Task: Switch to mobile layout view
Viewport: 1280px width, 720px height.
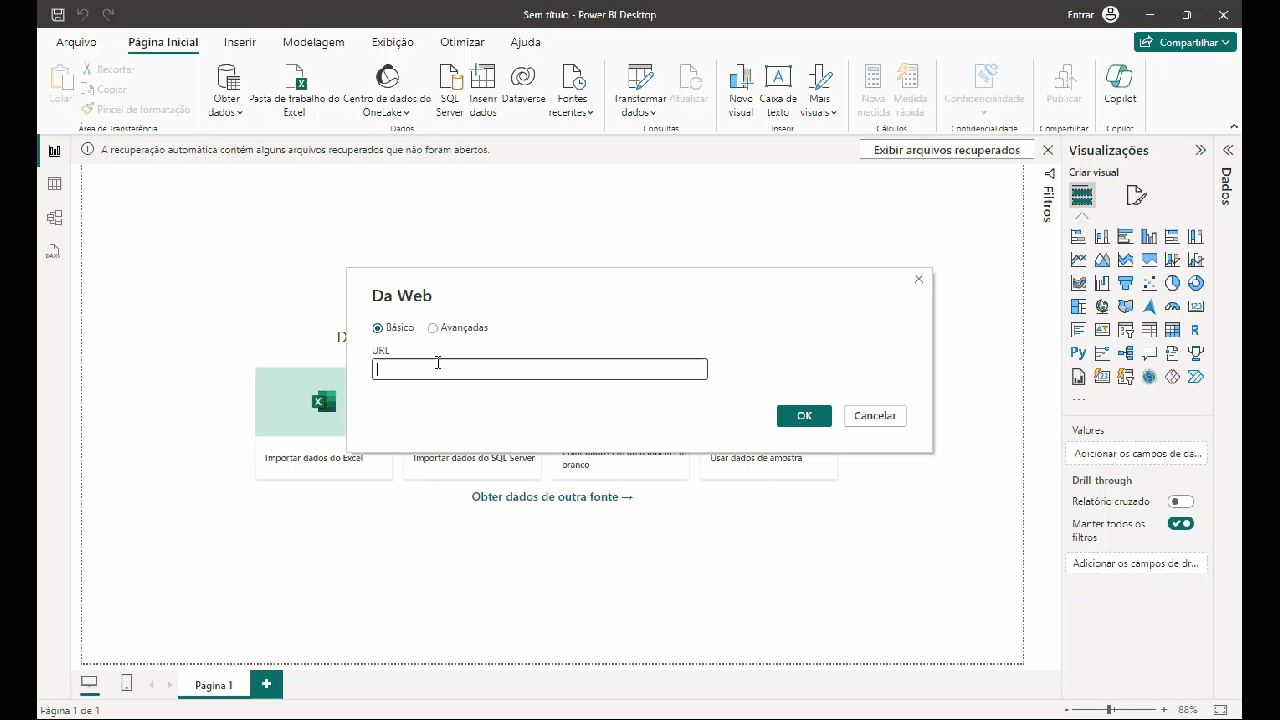Action: [x=126, y=683]
